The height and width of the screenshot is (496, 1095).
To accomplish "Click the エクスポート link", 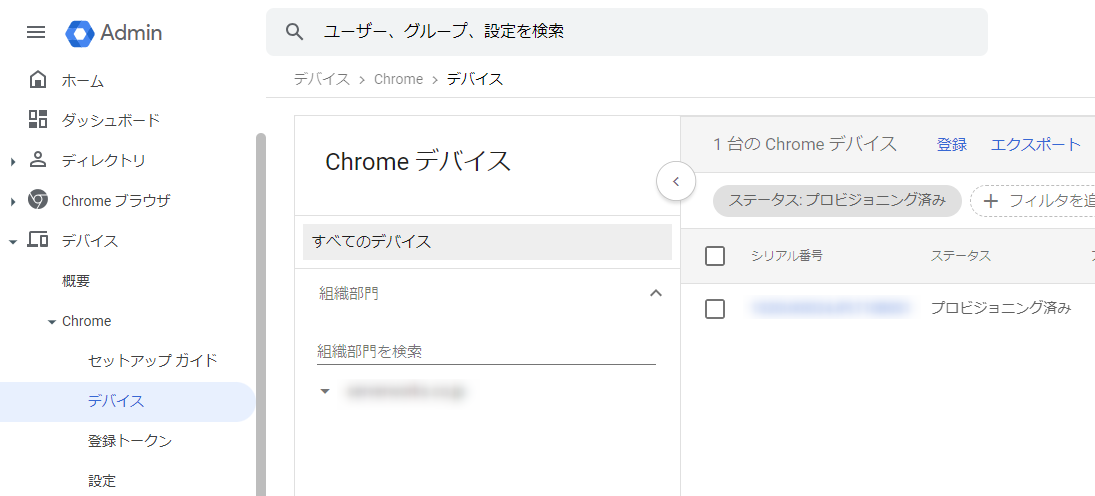I will pos(1036,145).
